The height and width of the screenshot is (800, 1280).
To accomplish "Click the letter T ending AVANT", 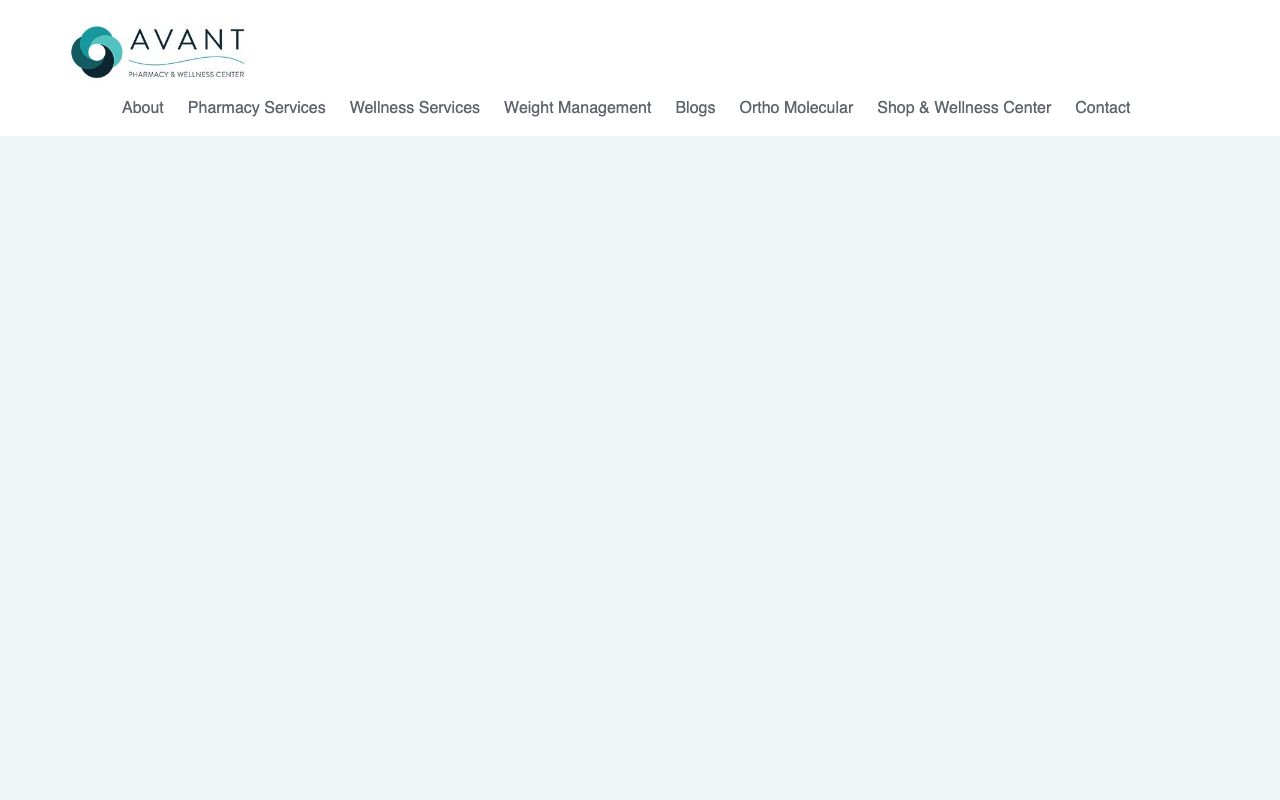I will [x=235, y=41].
